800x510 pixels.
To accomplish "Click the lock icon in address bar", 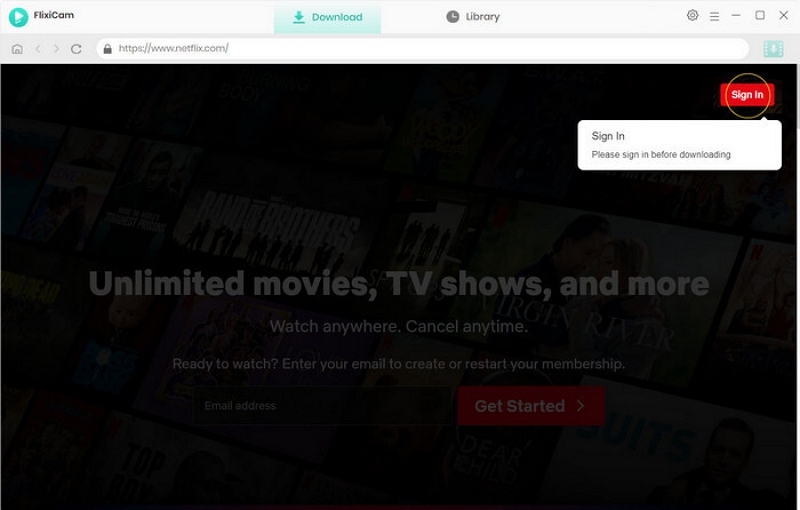I will click(107, 48).
